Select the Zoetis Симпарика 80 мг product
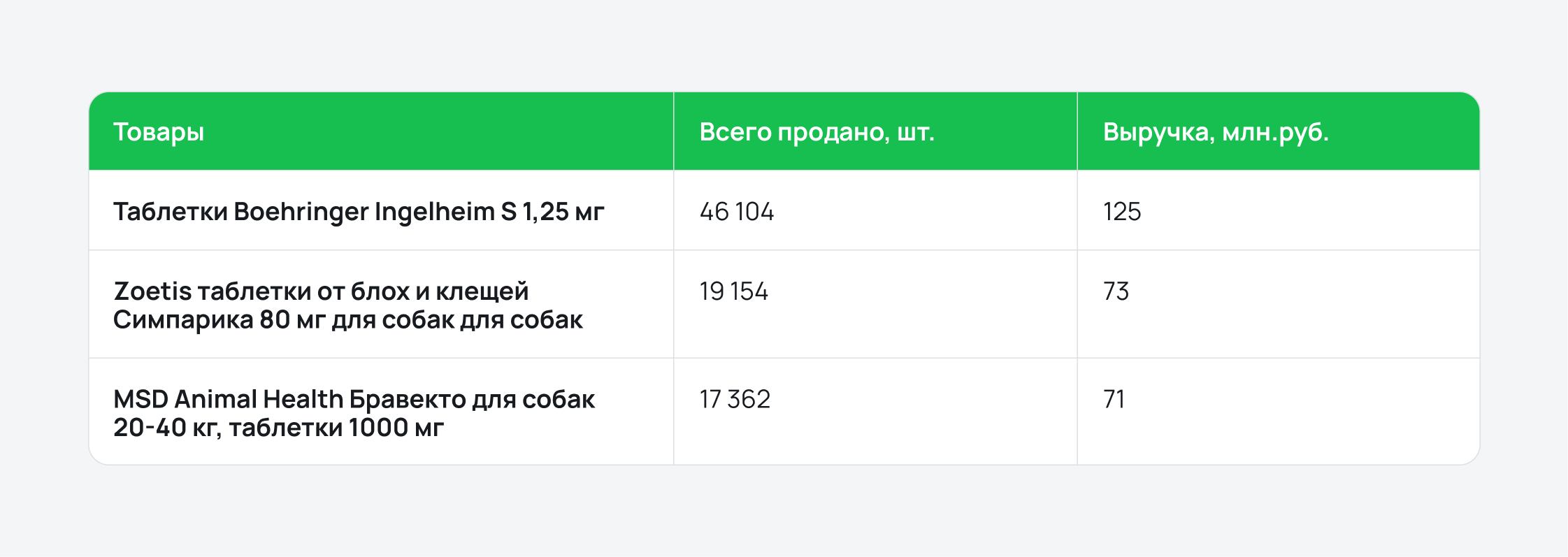The width and height of the screenshot is (1568, 557). (x=348, y=305)
